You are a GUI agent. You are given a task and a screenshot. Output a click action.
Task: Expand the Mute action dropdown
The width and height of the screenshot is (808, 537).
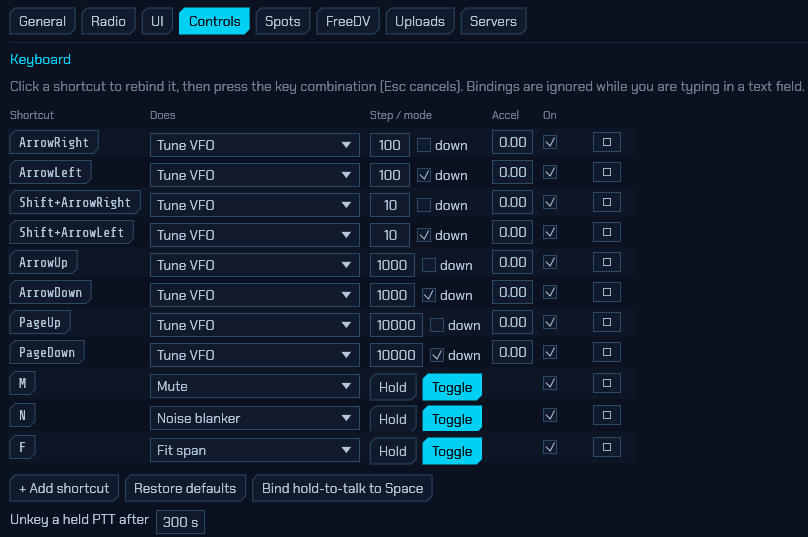tap(255, 386)
